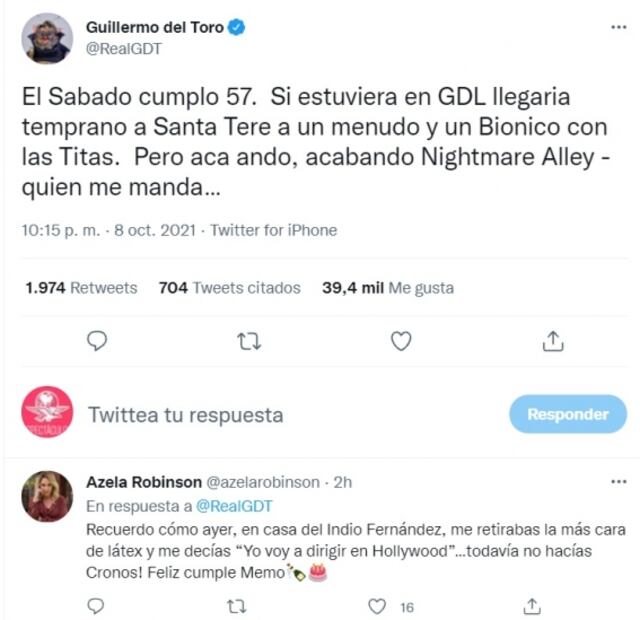Viewport: 640px width, 620px height.
Task: View the 39,4 mil Me gusta list
Action: click(x=387, y=287)
